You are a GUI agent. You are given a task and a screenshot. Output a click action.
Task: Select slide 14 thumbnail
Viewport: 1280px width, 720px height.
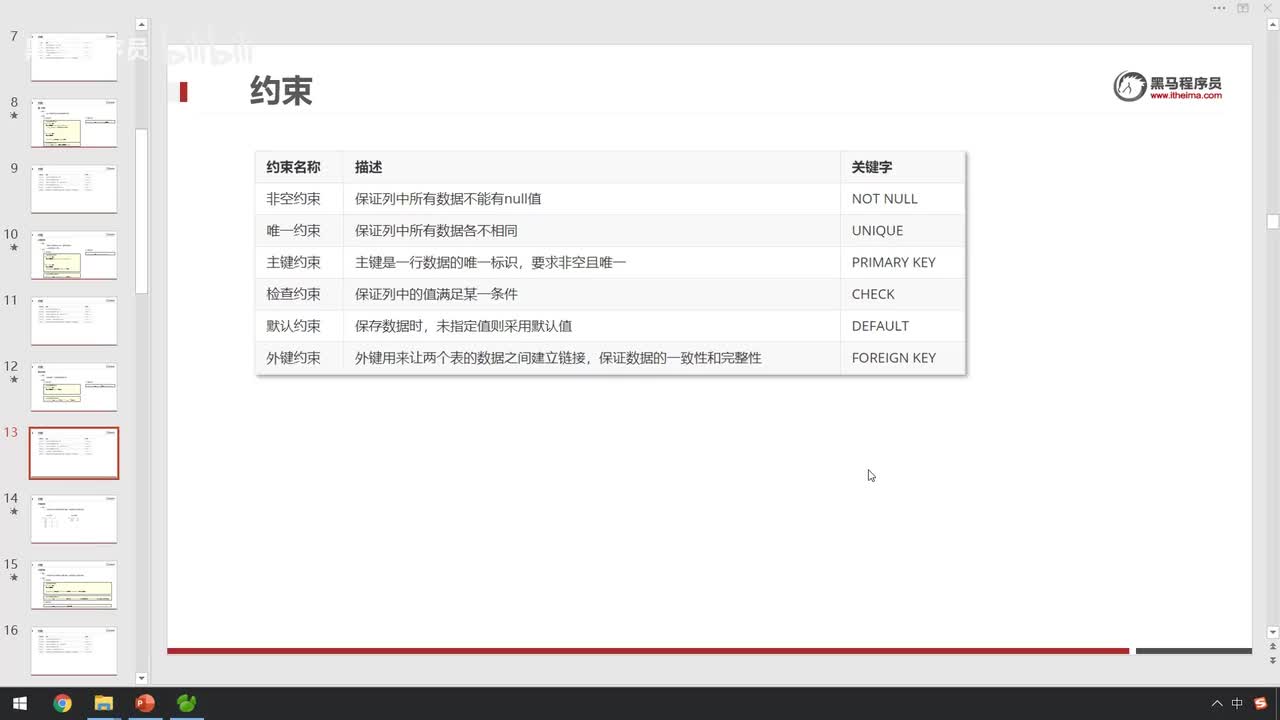pyautogui.click(x=74, y=519)
